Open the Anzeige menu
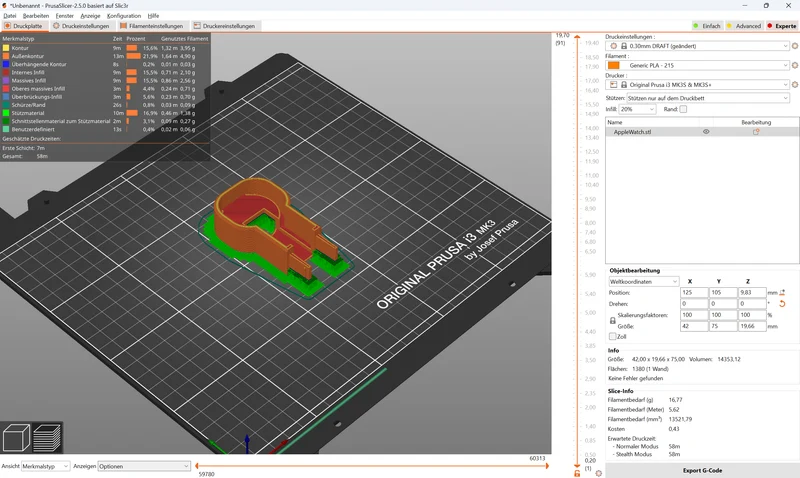Viewport: 800px width, 478px height. [x=90, y=16]
